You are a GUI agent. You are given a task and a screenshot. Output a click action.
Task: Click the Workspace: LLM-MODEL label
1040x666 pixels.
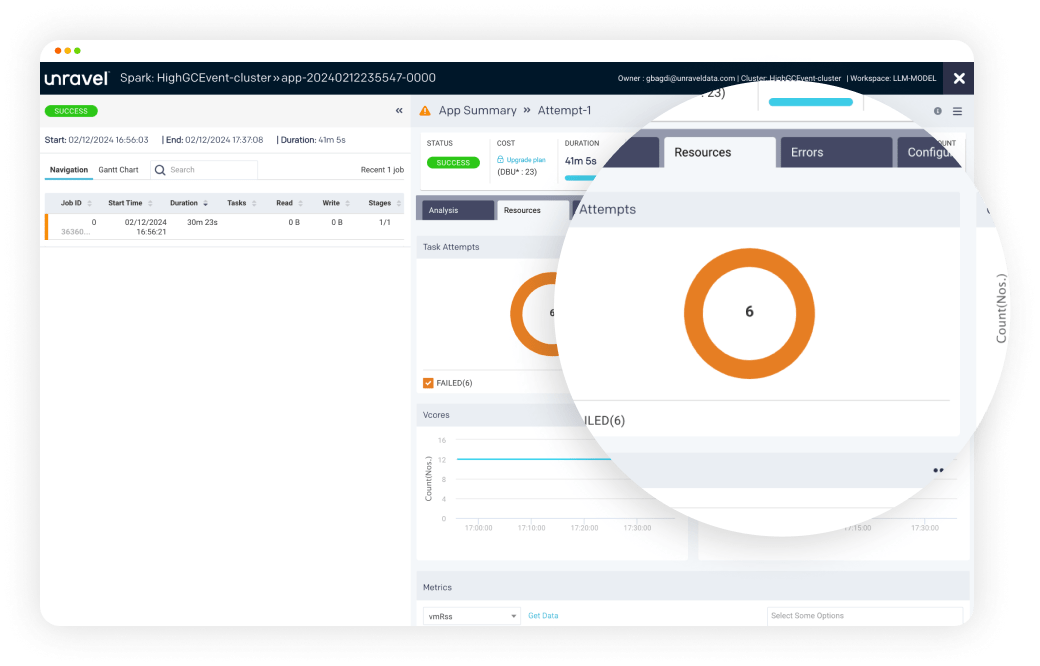click(893, 78)
